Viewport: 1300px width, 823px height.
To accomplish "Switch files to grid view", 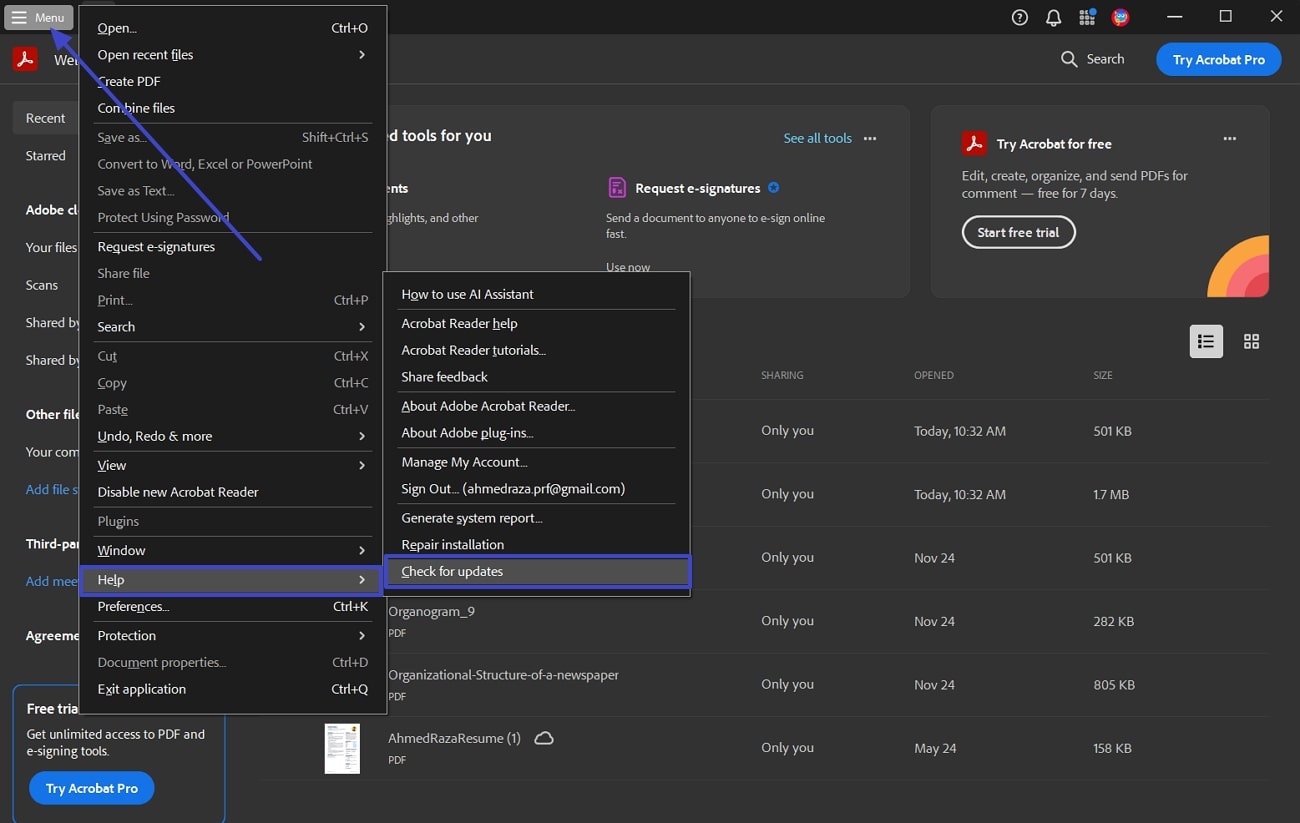I will (x=1251, y=341).
